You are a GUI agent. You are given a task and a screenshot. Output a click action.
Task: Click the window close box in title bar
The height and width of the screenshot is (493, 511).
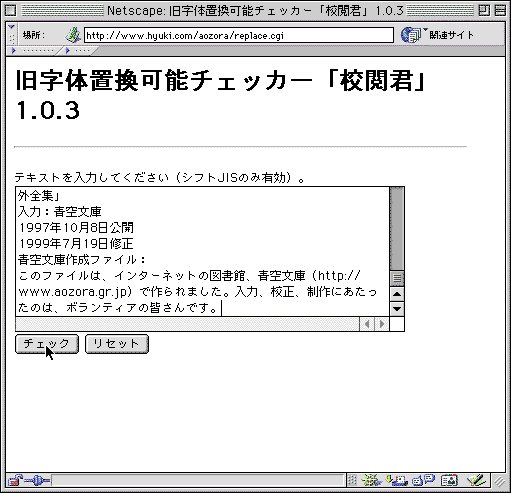coord(11,11)
